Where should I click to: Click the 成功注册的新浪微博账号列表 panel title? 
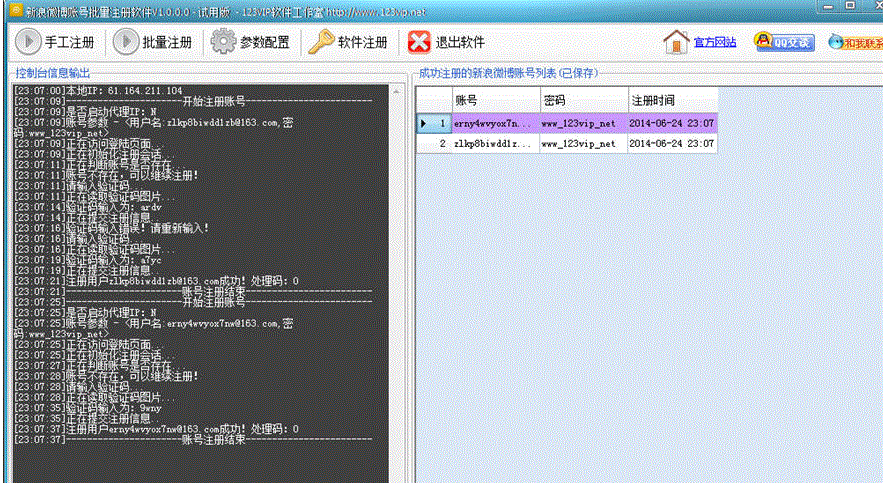(508, 73)
